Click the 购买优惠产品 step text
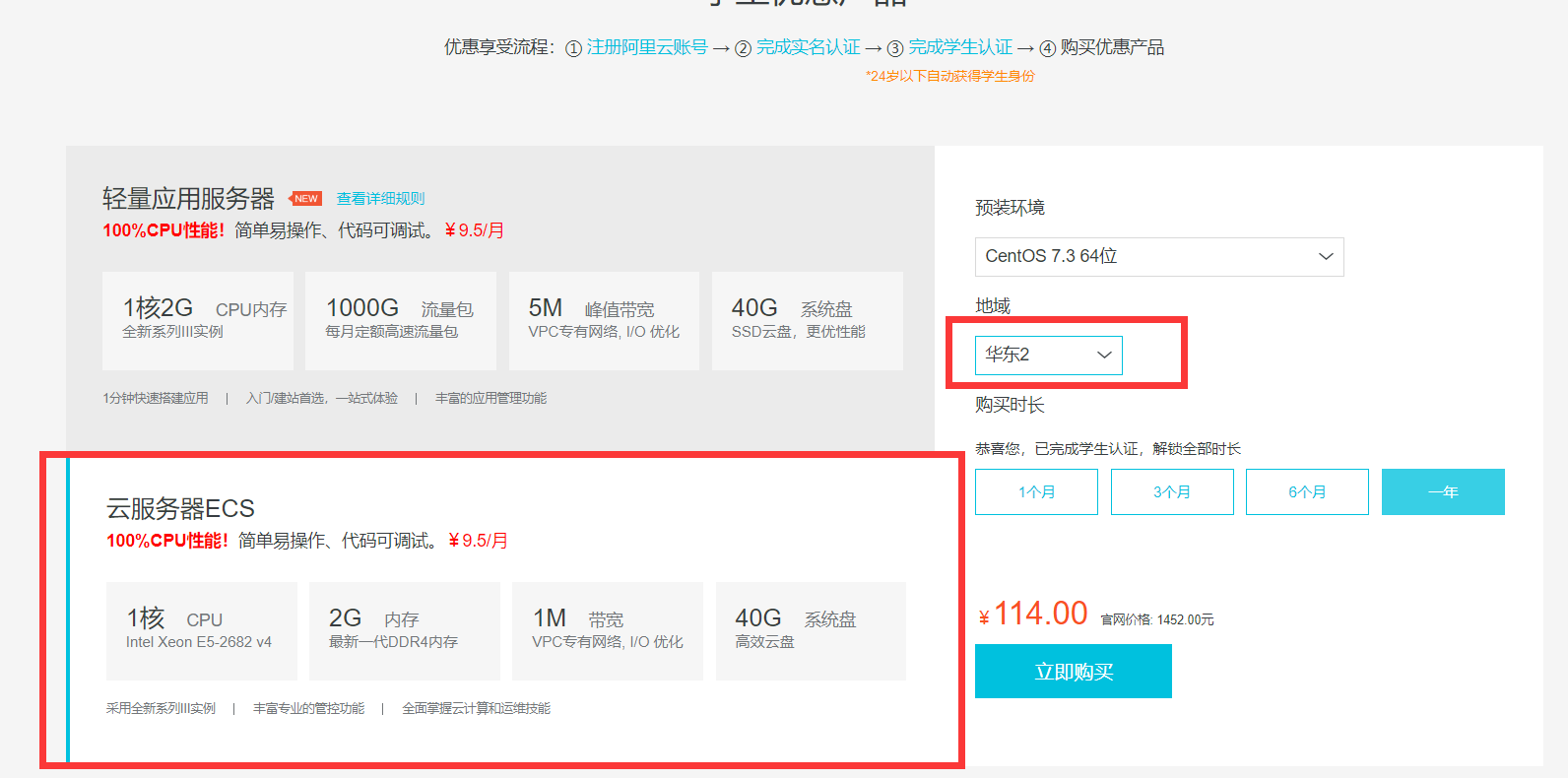The image size is (1568, 778). (1112, 47)
